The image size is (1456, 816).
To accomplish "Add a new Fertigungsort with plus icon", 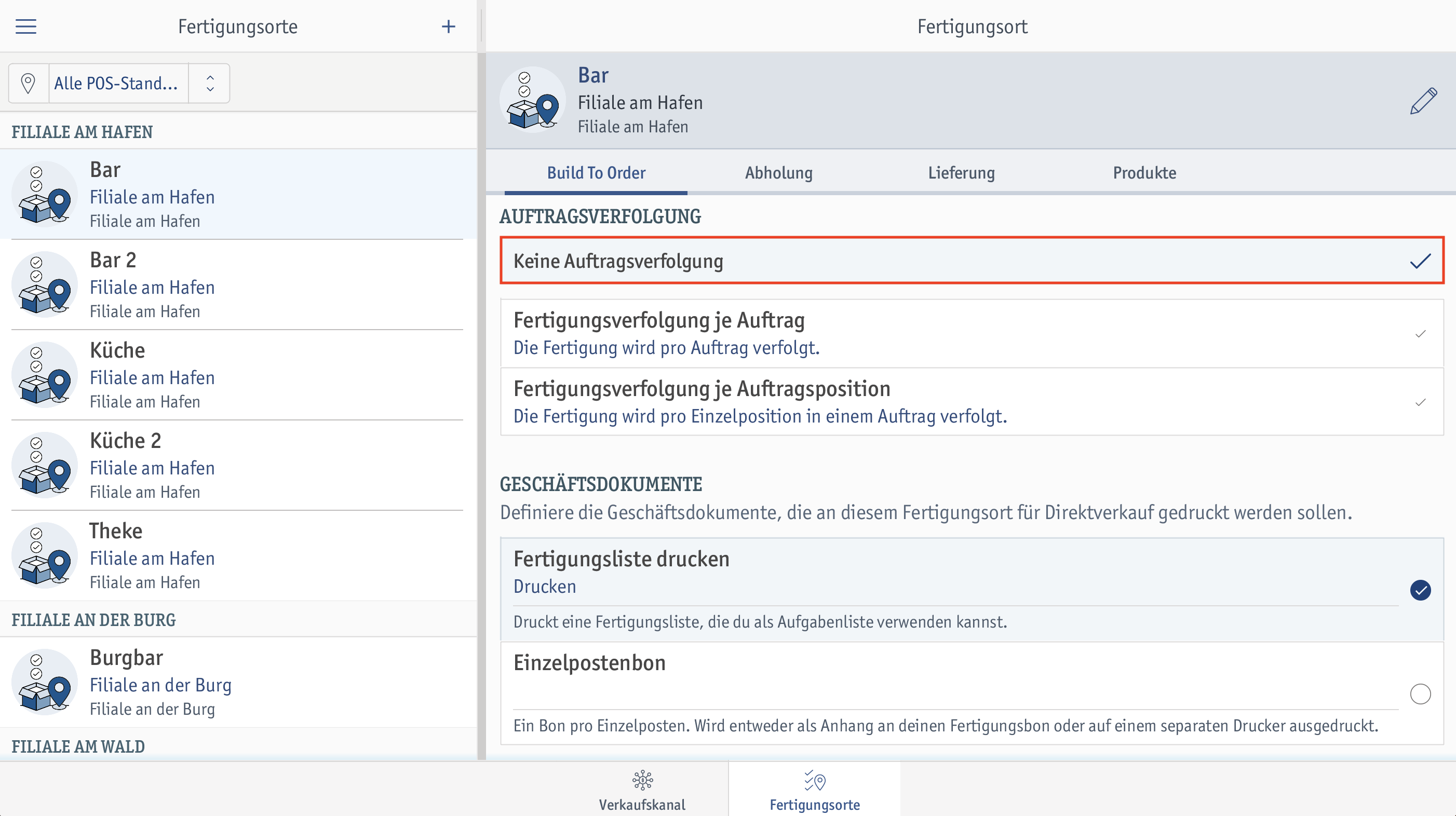I will 448,26.
